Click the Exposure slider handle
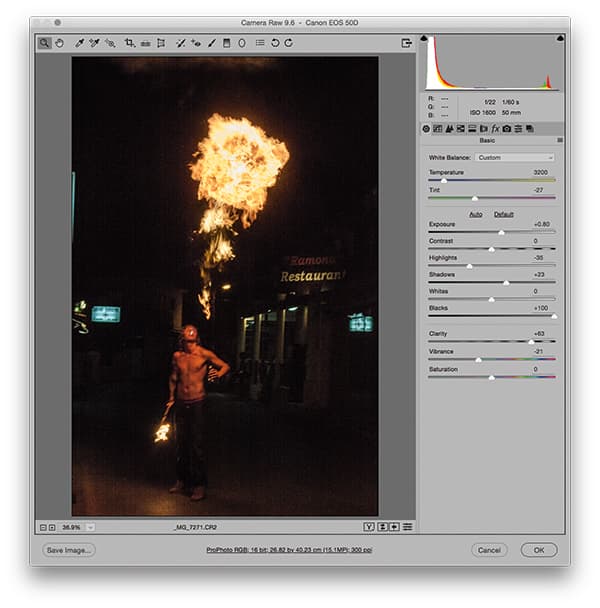Screen dimensions: 600x608 (501, 233)
